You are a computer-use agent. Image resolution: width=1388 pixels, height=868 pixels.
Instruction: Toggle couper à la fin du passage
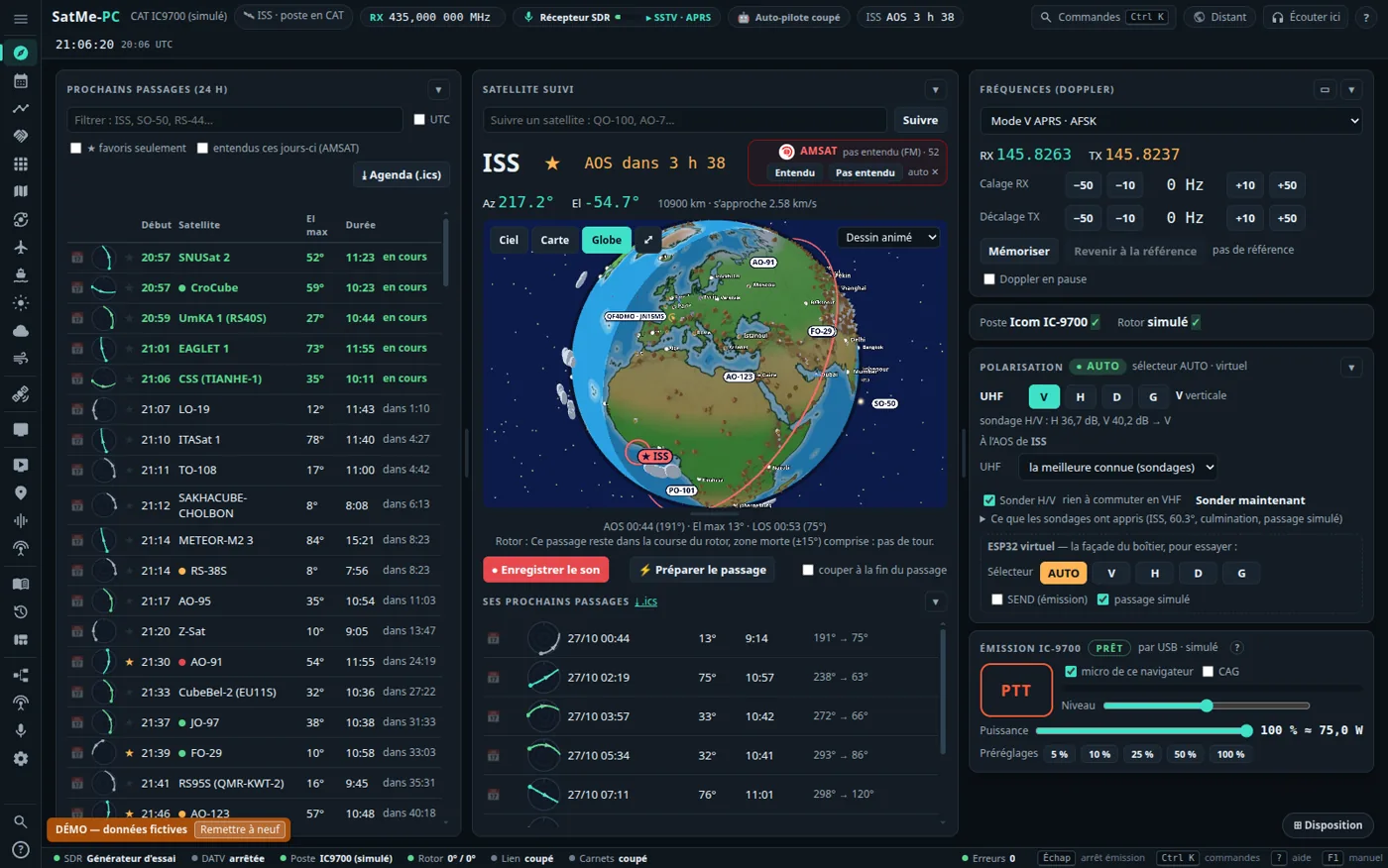tap(808, 570)
